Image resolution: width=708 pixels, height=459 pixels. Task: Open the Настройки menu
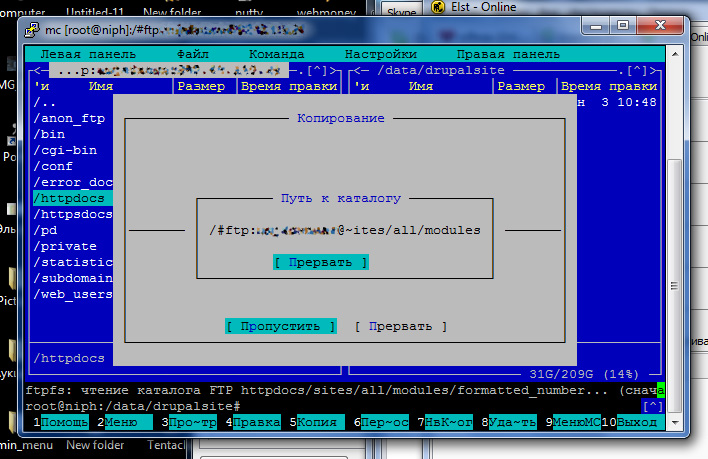pos(381,54)
